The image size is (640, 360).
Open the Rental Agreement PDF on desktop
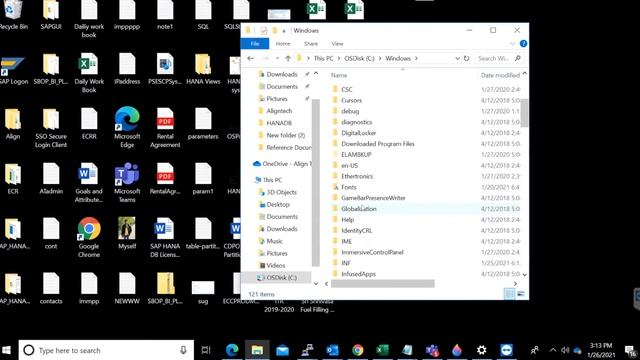tap(165, 127)
